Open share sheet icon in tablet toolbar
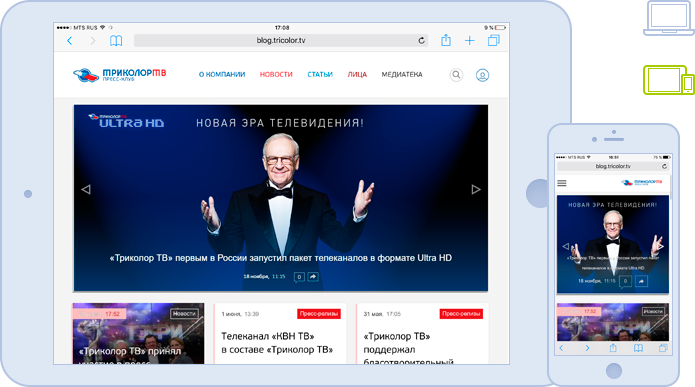695x387 pixels. click(446, 40)
